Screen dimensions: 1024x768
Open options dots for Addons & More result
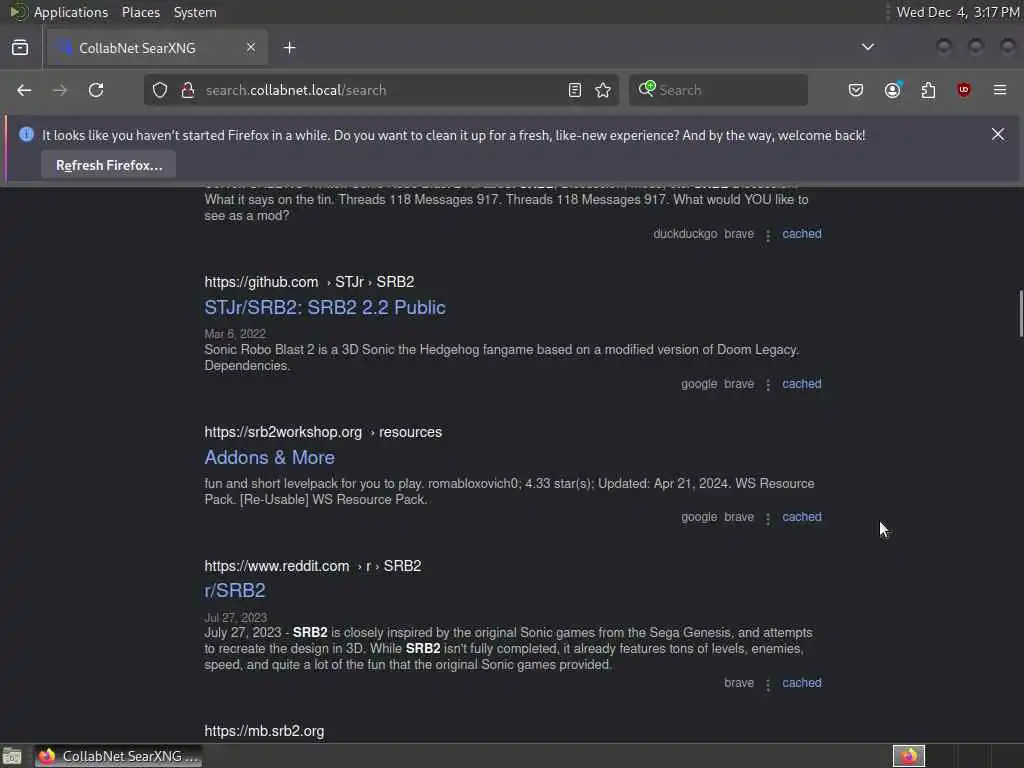coord(768,518)
